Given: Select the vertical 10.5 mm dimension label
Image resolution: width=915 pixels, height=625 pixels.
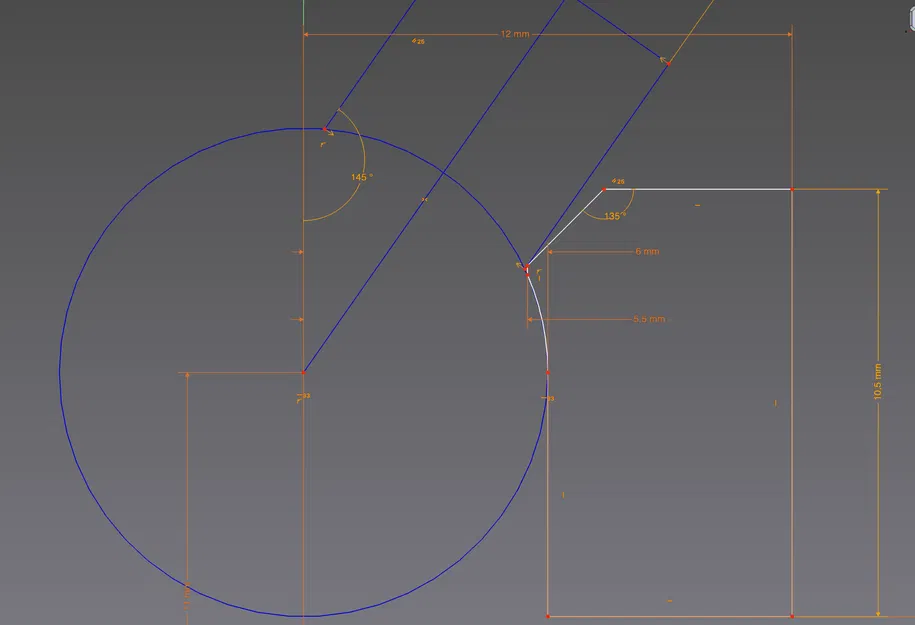Looking at the screenshot, I should click(877, 382).
